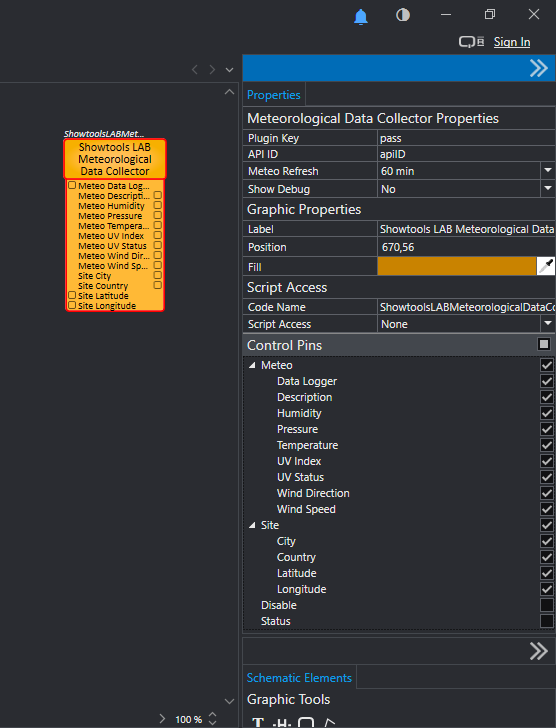The height and width of the screenshot is (728, 556).
Task: Collapse the Properties panel with double chevron
Action: [x=538, y=68]
